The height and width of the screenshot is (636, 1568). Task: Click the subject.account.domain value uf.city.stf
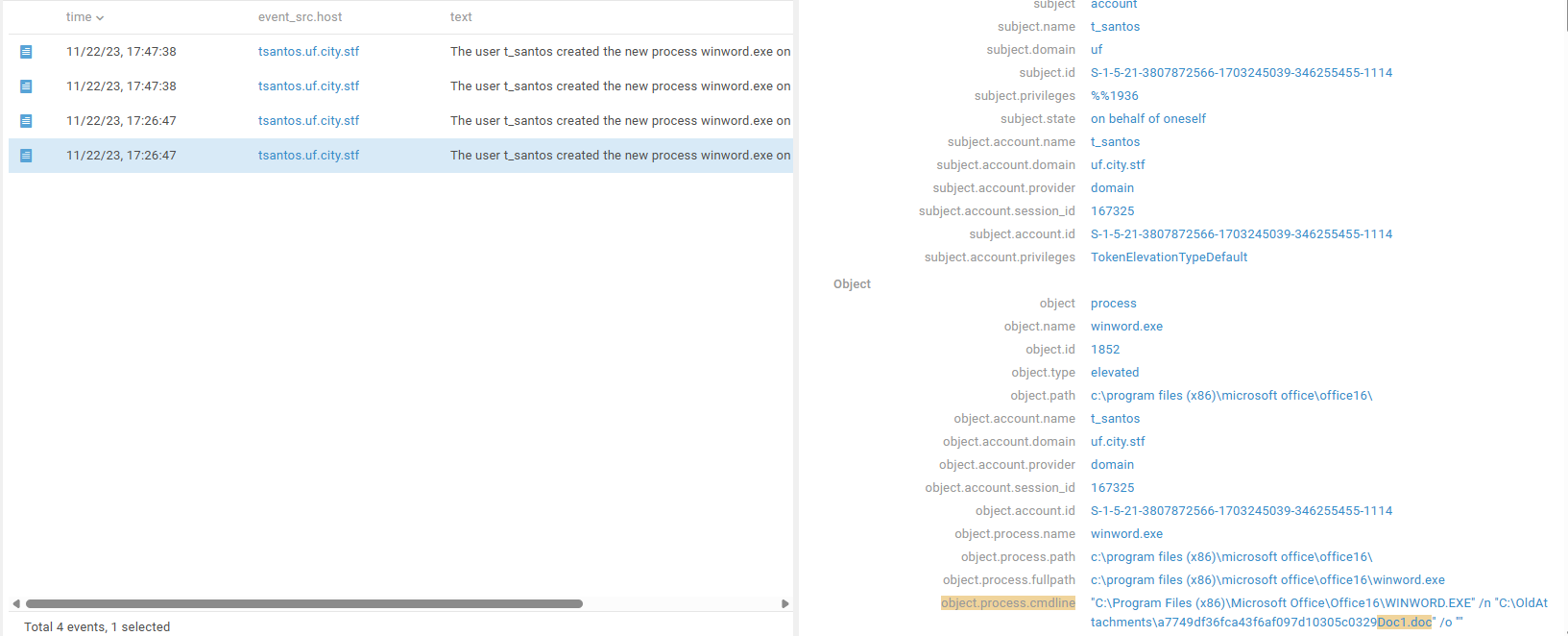pyautogui.click(x=1118, y=165)
